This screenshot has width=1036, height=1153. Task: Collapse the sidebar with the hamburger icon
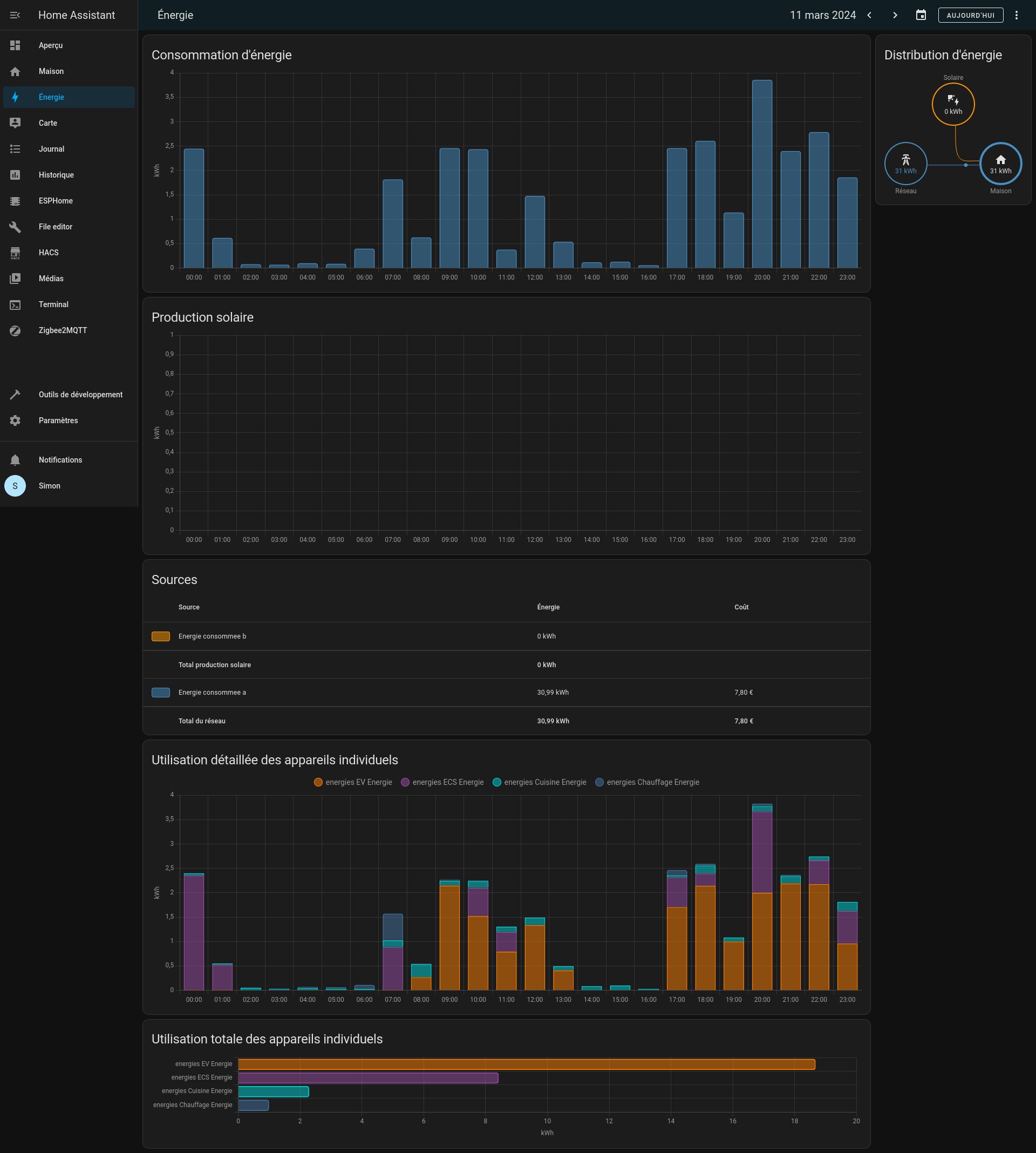[x=15, y=15]
